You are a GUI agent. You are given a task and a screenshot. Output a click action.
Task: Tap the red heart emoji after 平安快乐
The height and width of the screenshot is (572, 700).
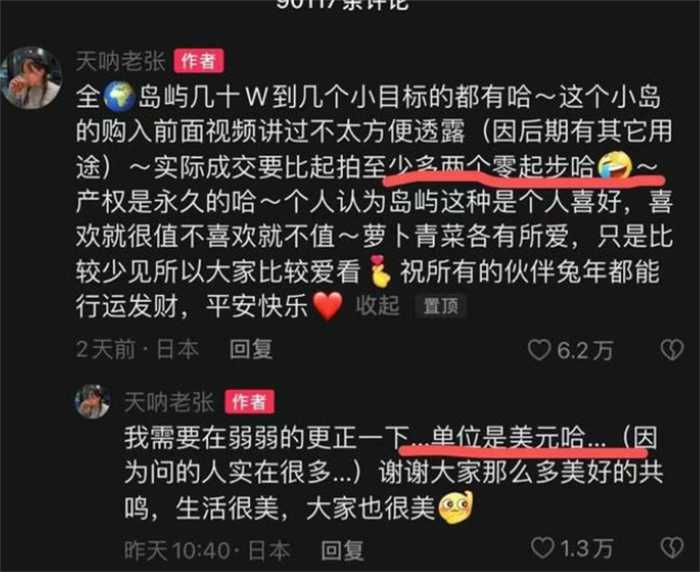tap(328, 306)
